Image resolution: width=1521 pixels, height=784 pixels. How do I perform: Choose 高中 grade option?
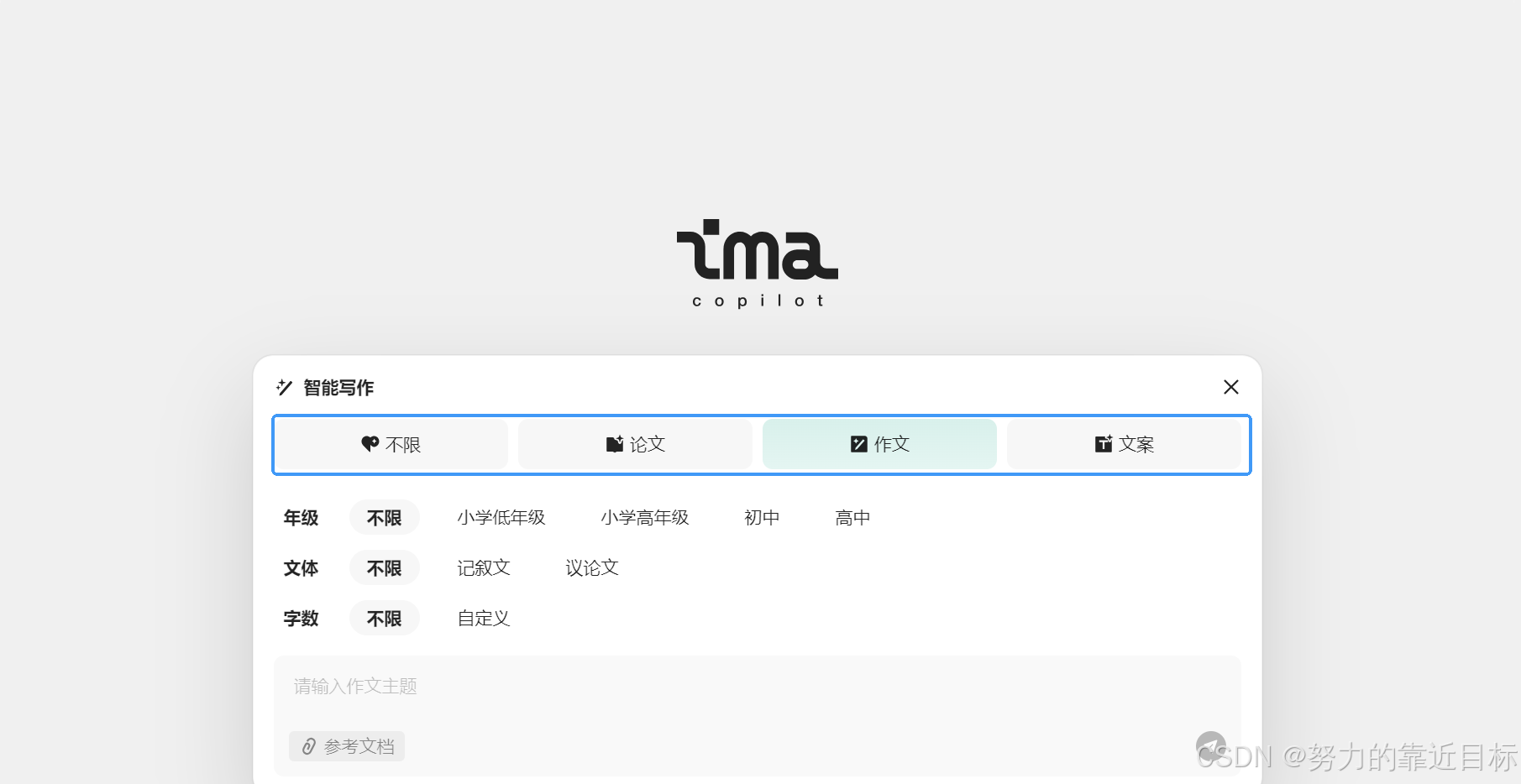click(852, 518)
